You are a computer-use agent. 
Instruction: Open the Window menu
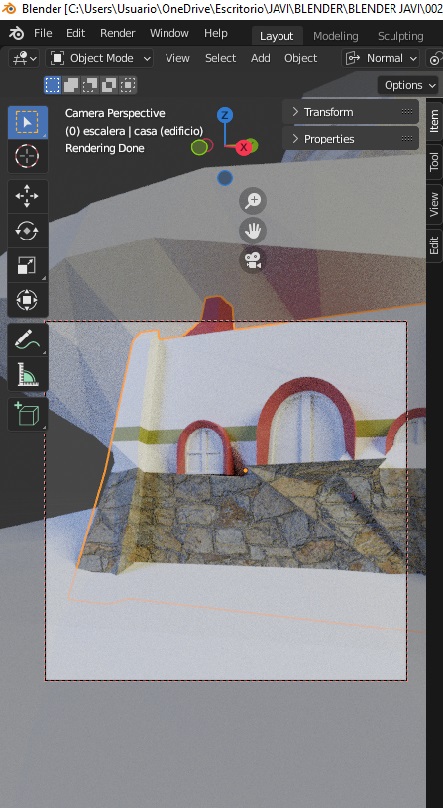(169, 33)
